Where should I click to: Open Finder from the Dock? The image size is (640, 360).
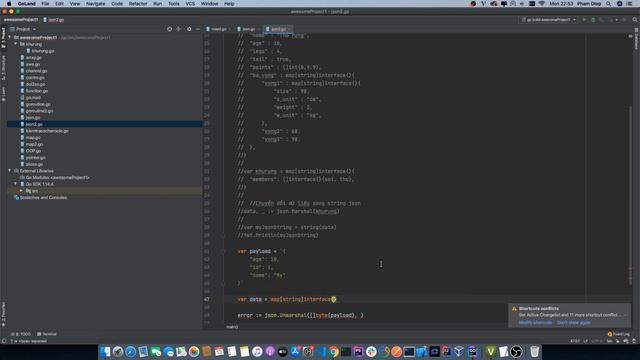pos(105,351)
